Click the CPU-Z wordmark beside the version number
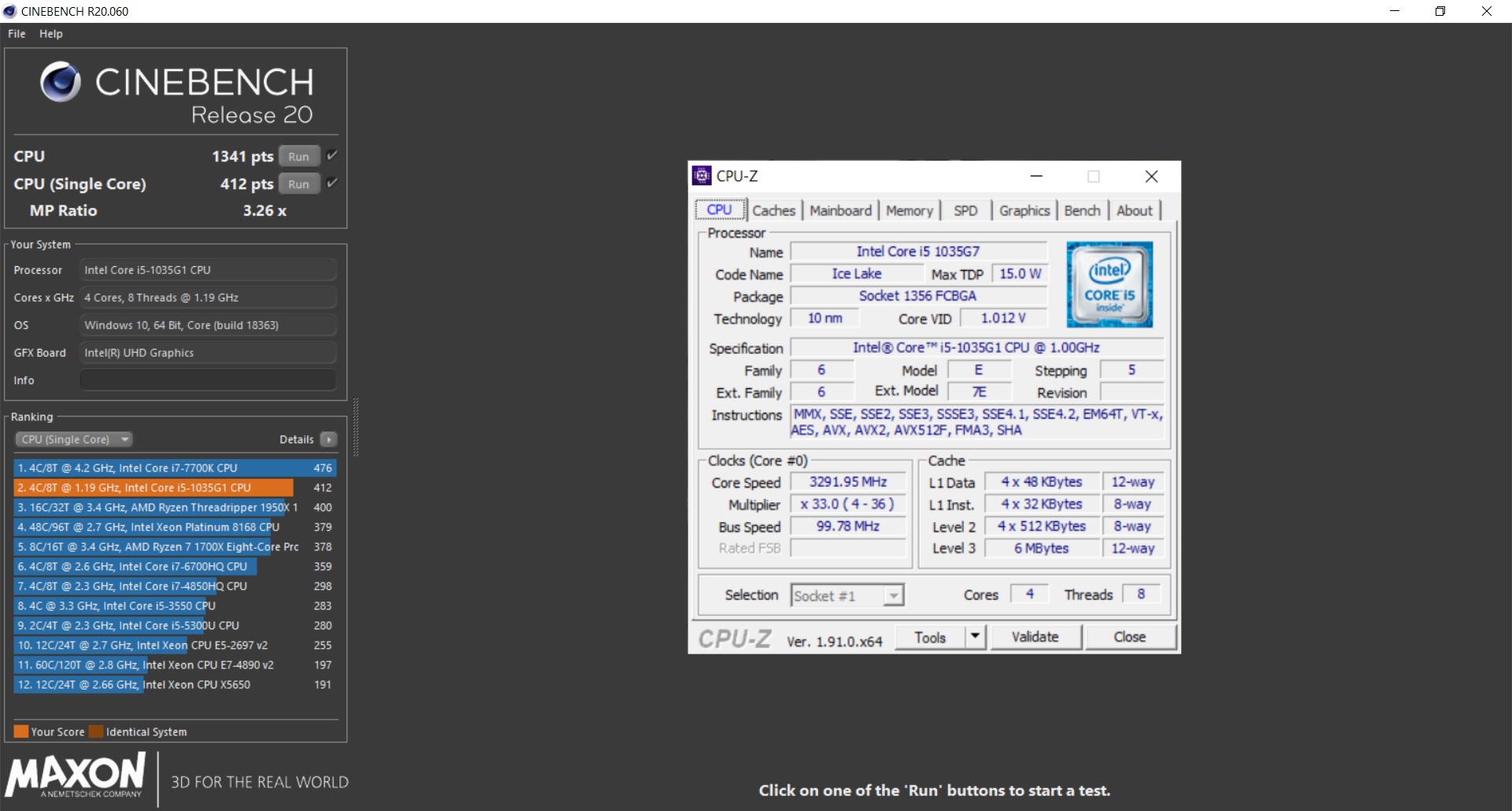Viewport: 1512px width, 811px height. 734,639
